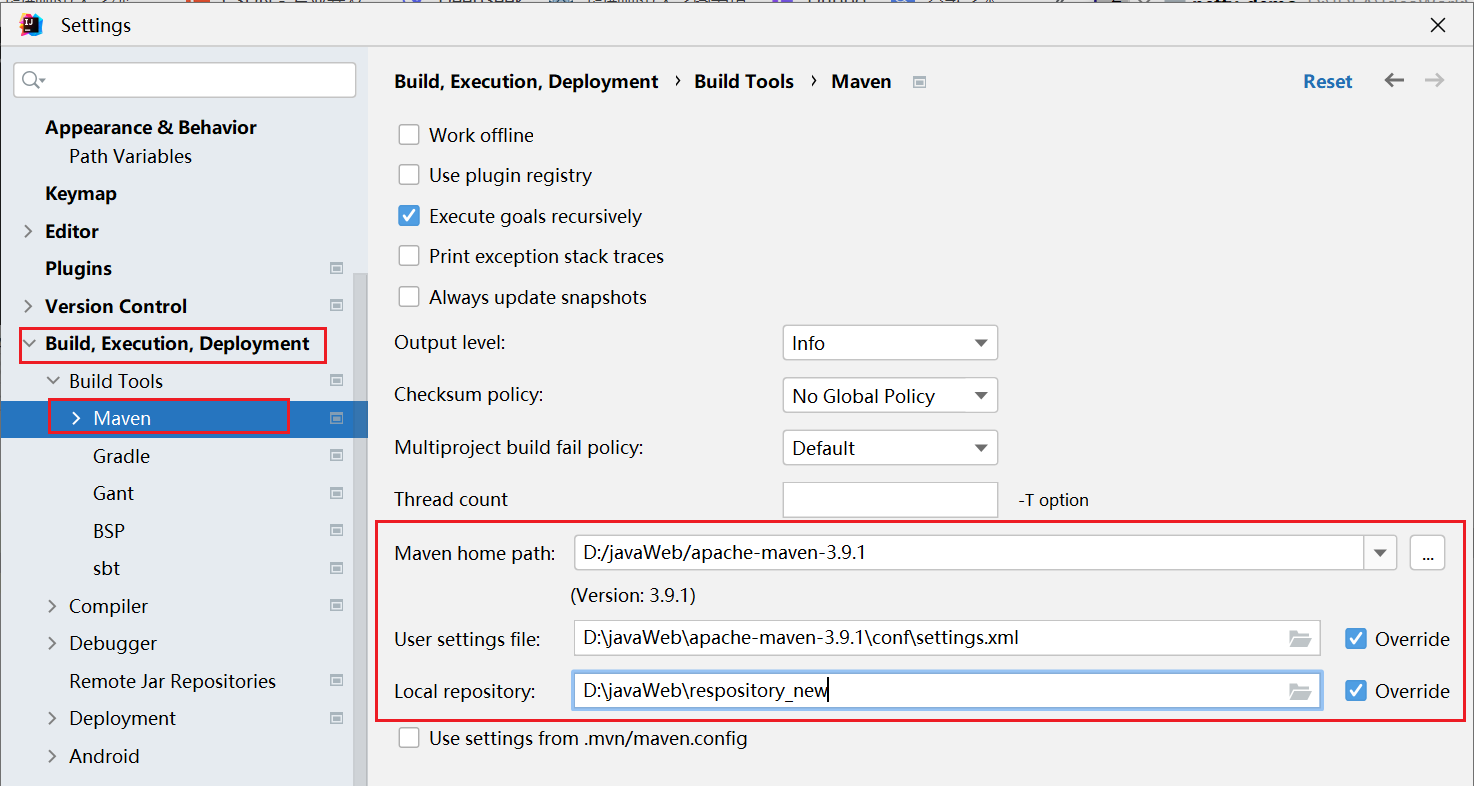
Task: Click the IntelliJ IDEA logo in title bar
Action: coord(32,25)
